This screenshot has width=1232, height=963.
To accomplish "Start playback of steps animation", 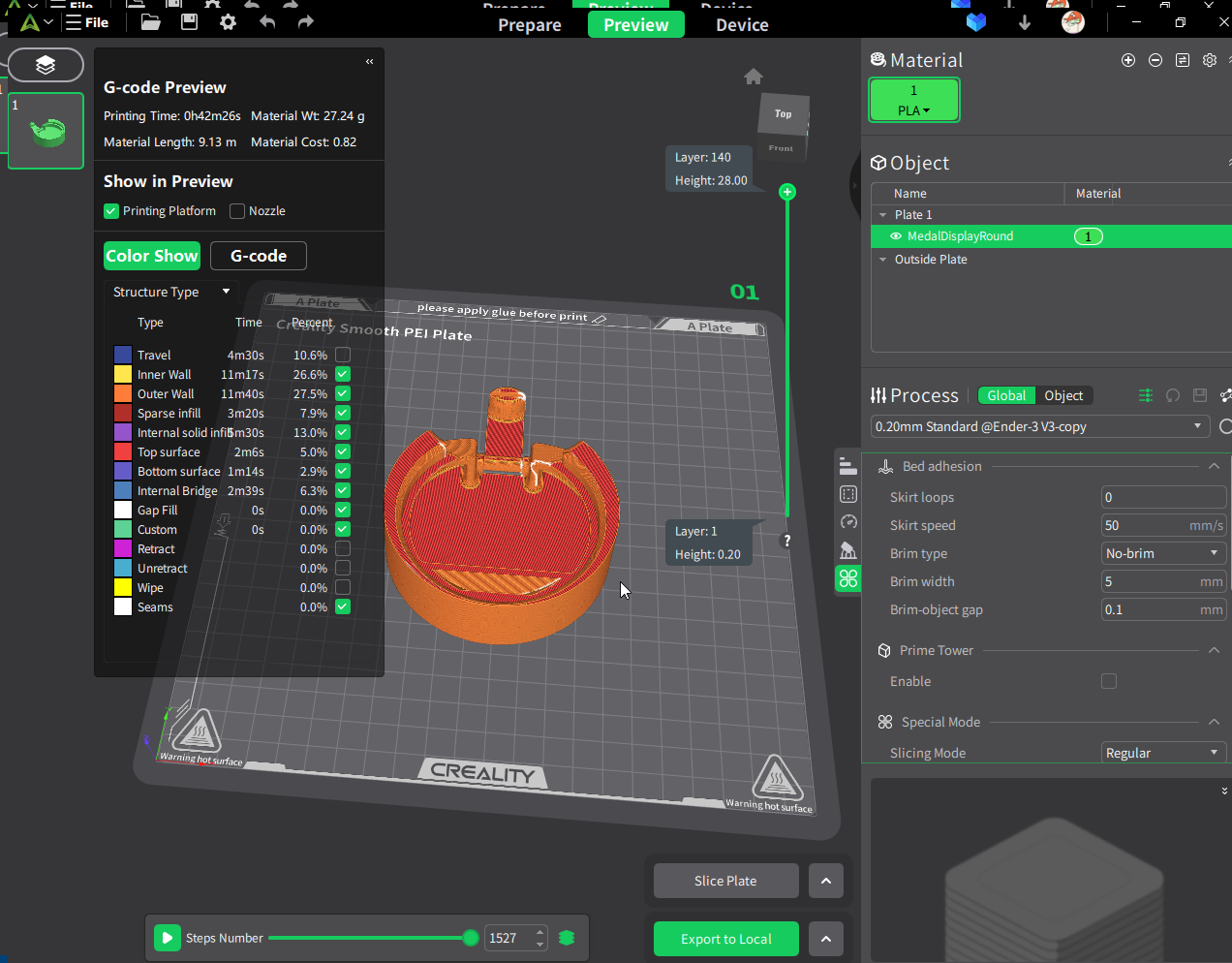I will point(168,938).
